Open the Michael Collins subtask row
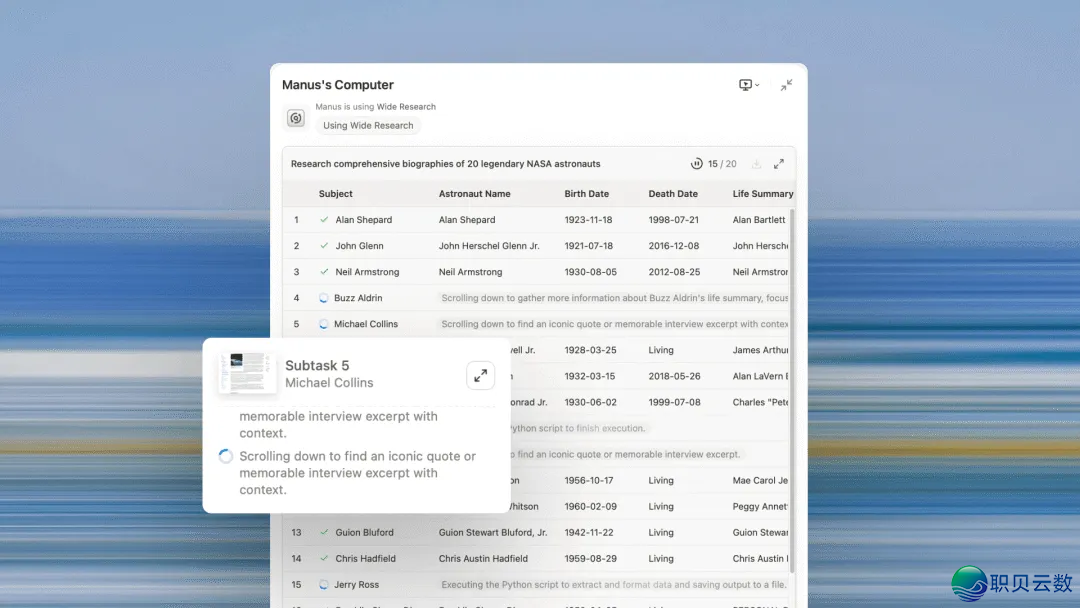The image size is (1080, 608). point(366,324)
